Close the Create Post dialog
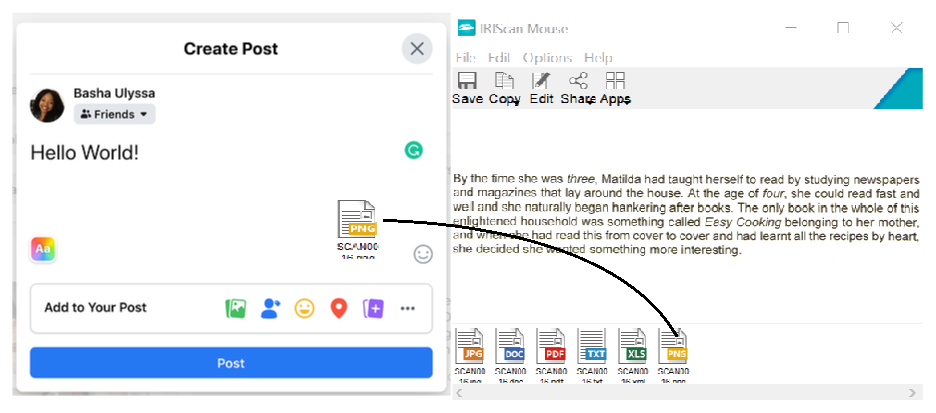Viewport: 936px width, 413px height. tap(417, 48)
